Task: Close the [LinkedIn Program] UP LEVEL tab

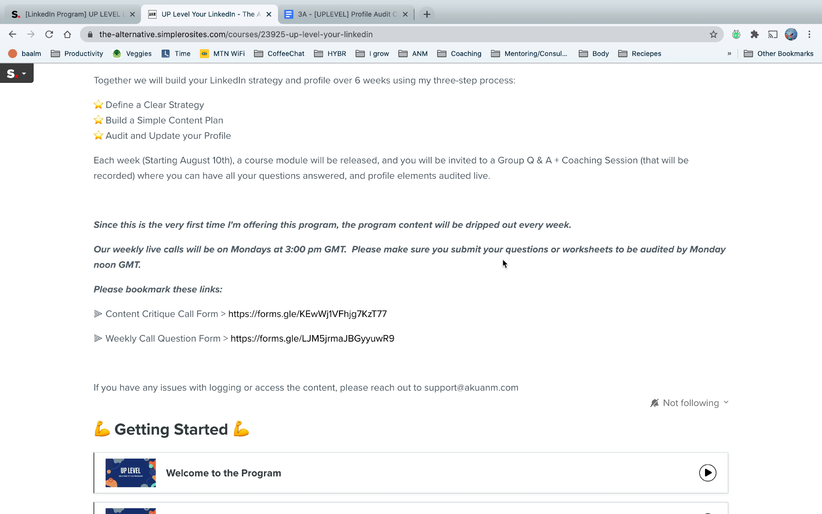Action: 133,14
